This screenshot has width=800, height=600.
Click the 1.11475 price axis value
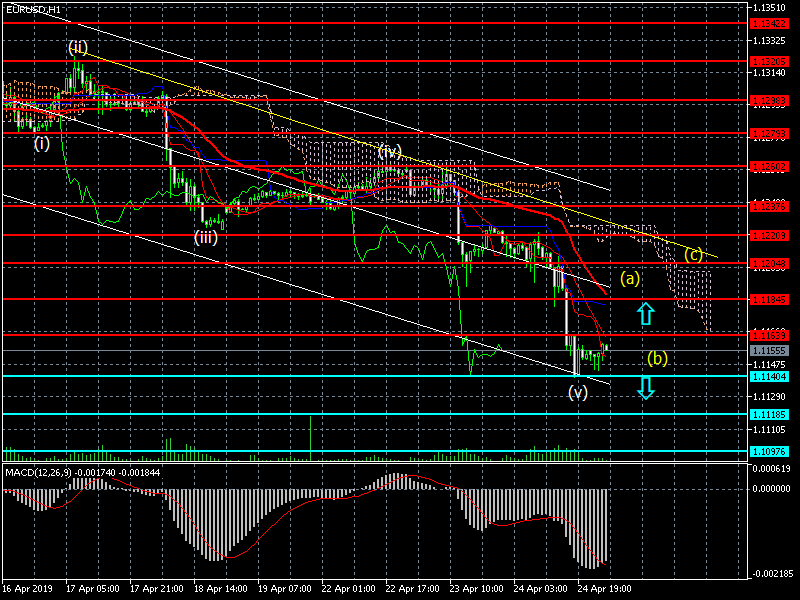[x=769, y=364]
